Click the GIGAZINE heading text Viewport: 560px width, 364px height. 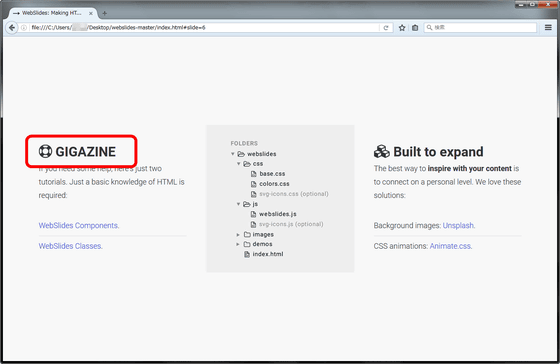point(85,152)
